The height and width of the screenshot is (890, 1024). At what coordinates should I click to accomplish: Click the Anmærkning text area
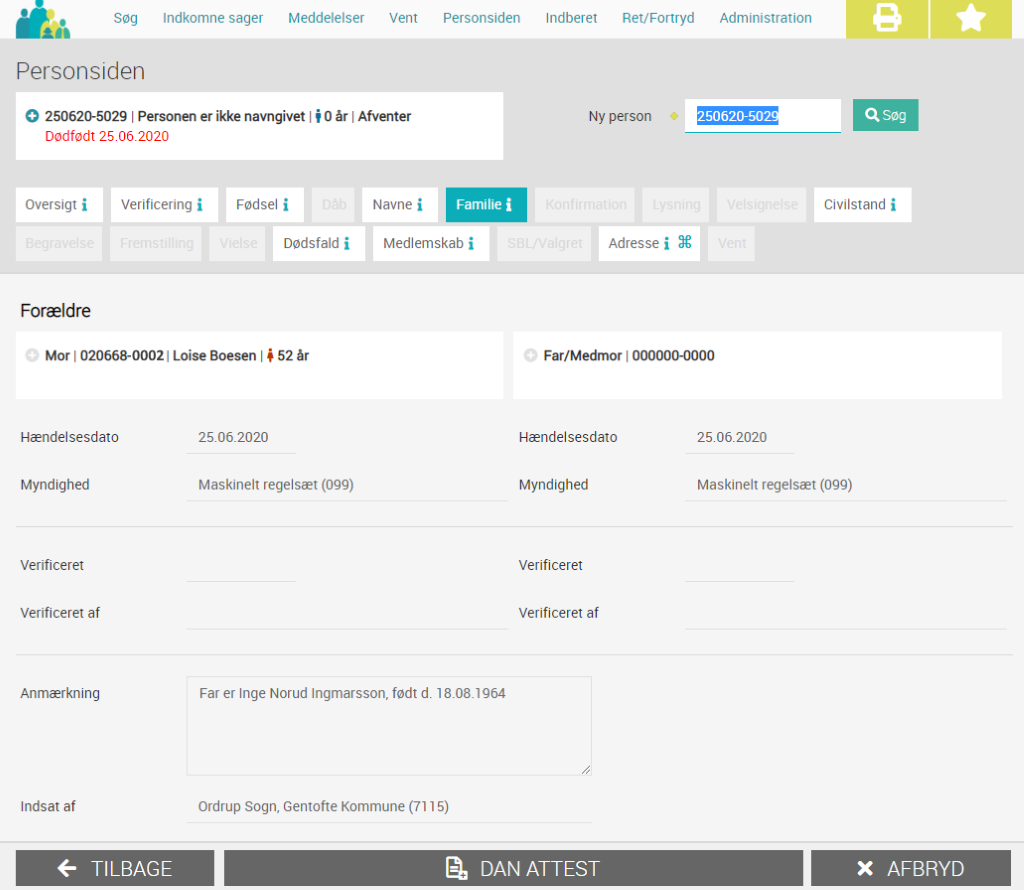coord(389,726)
